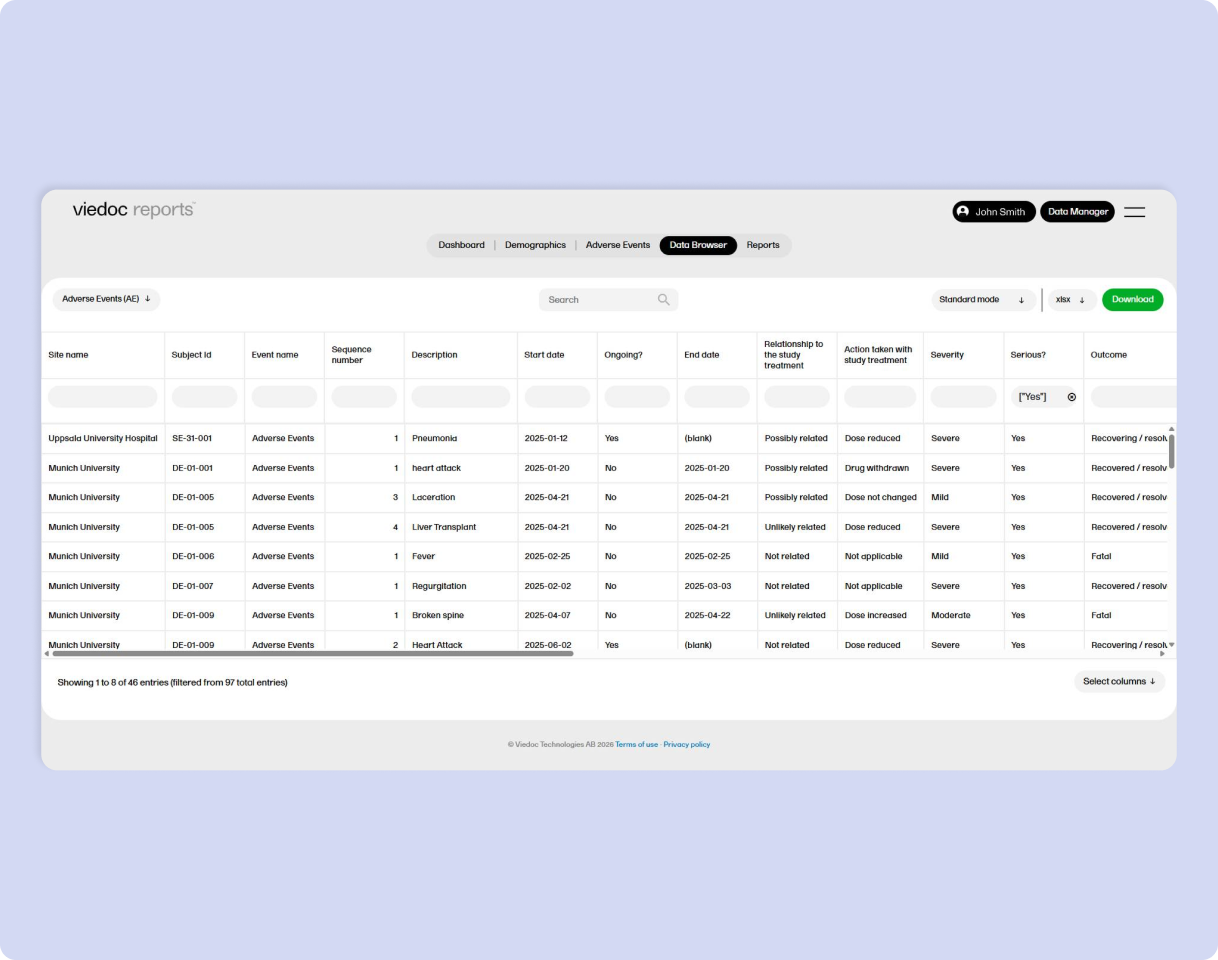The image size is (1218, 960).
Task: Open the Privacy policy link
Action: coord(687,744)
